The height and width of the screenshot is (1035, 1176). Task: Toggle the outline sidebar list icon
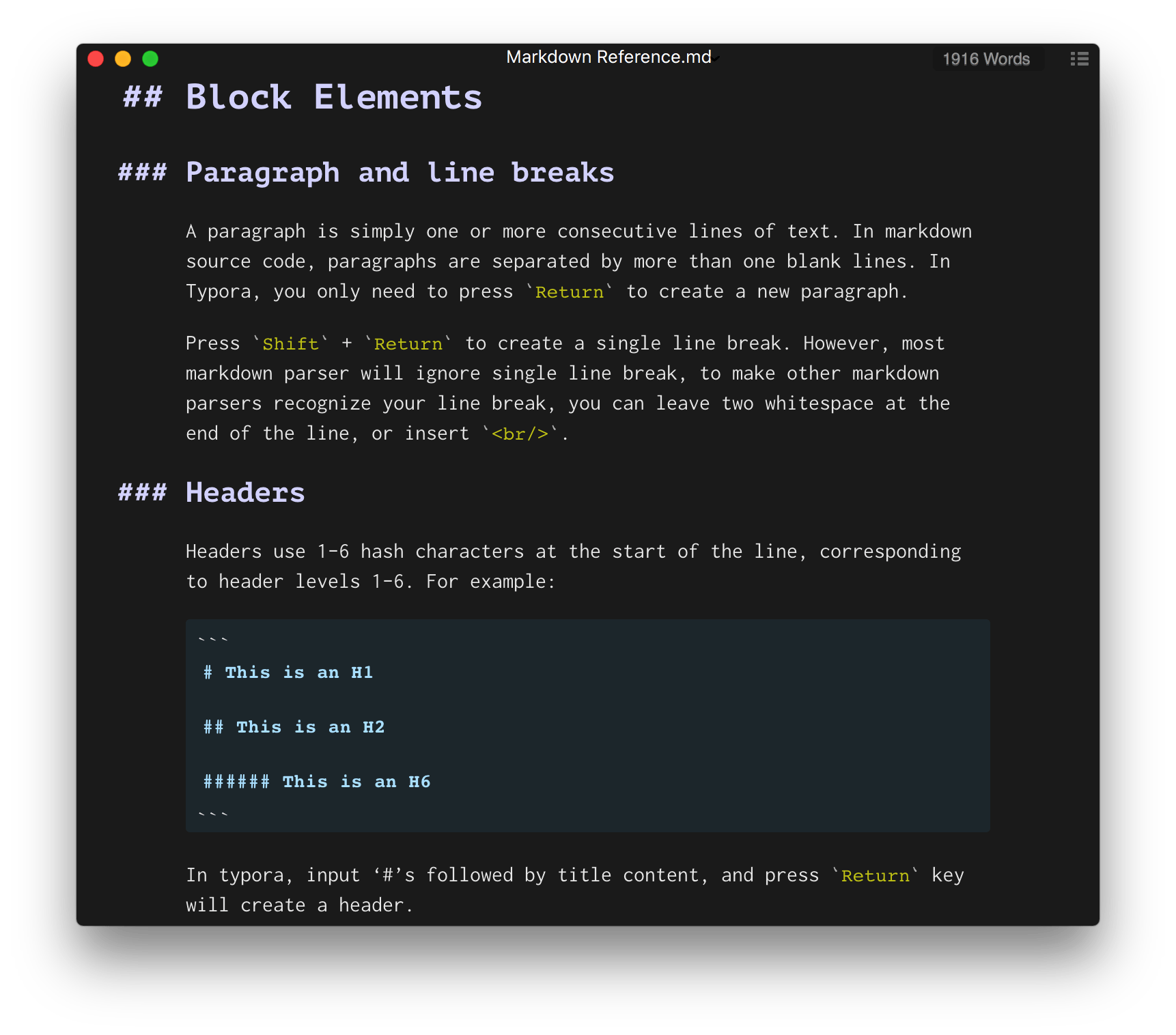(1079, 59)
